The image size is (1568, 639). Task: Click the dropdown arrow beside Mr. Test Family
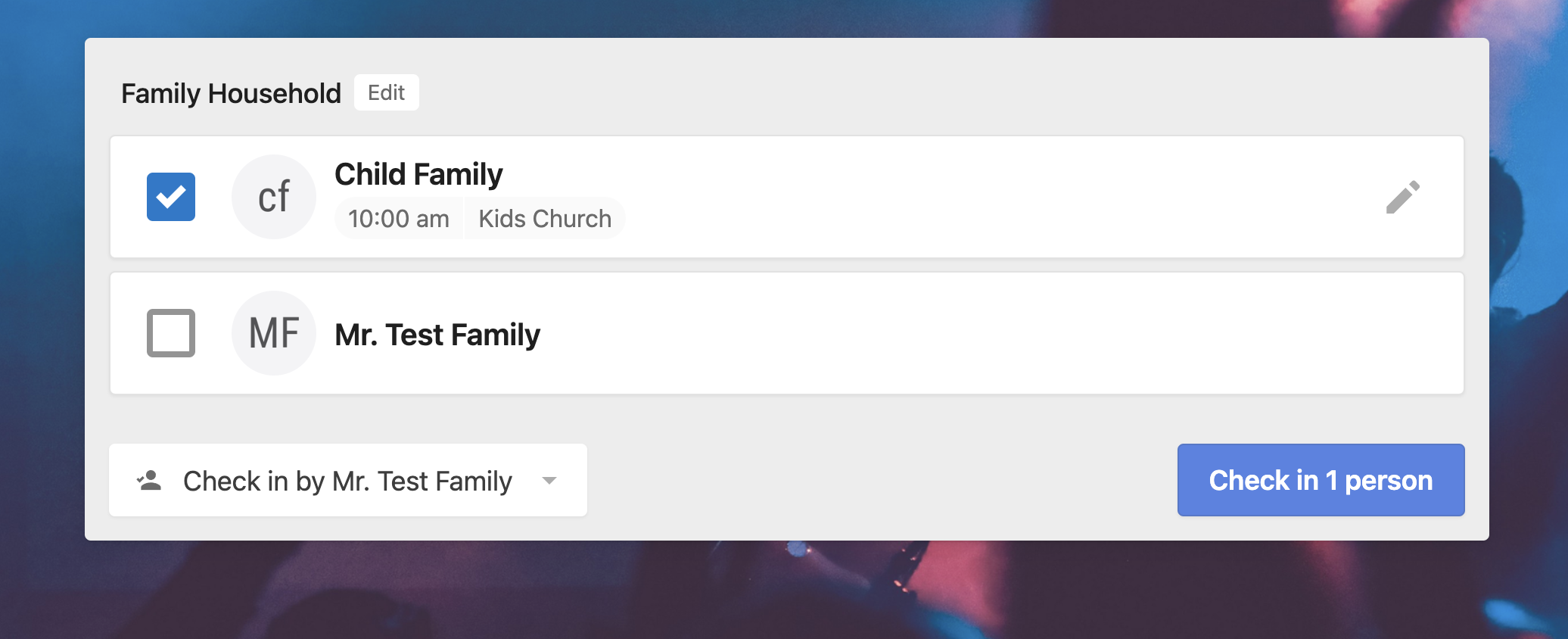[x=549, y=481]
